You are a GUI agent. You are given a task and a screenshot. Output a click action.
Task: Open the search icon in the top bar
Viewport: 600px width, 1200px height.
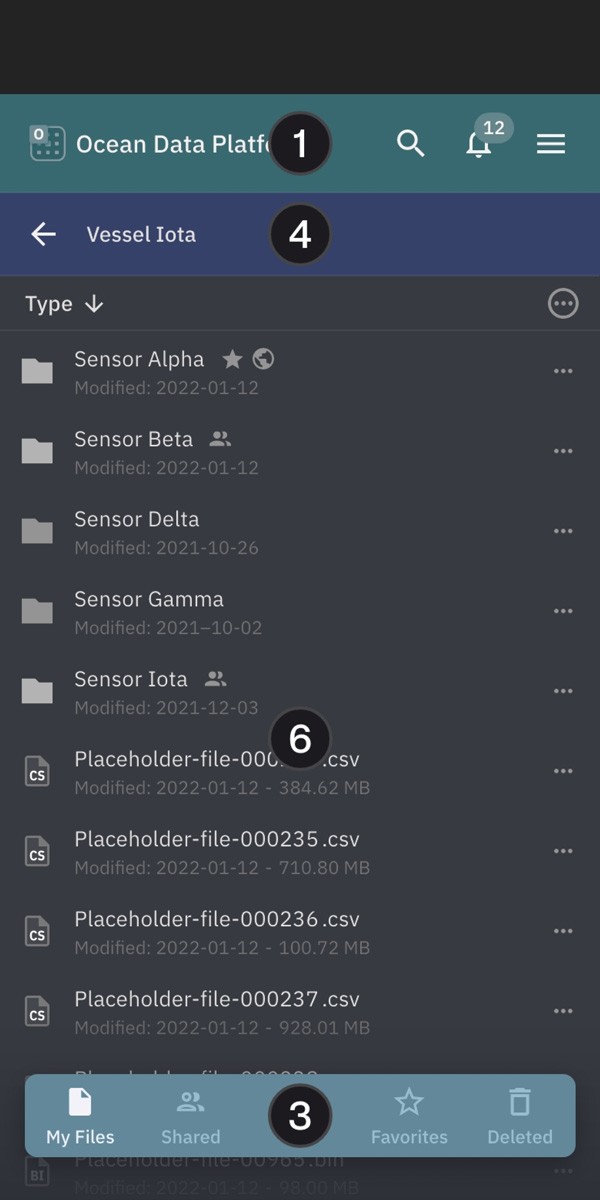coord(410,143)
